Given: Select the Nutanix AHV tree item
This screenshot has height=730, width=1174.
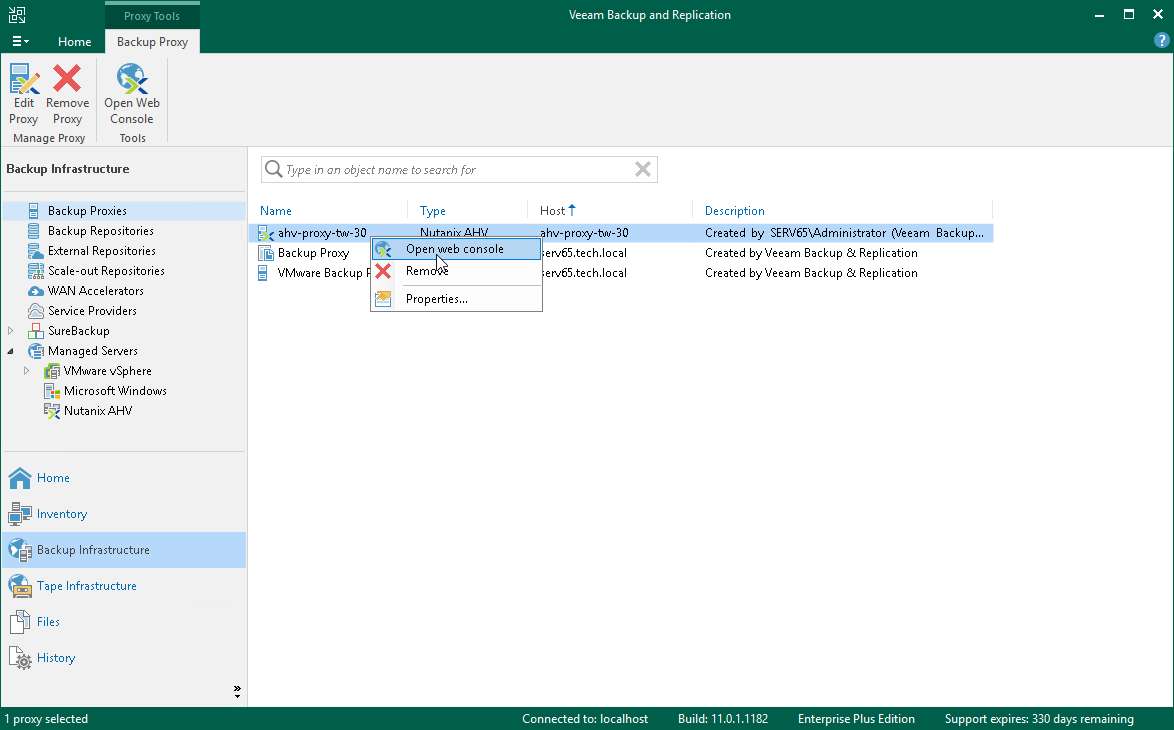Looking at the screenshot, I should pos(98,411).
